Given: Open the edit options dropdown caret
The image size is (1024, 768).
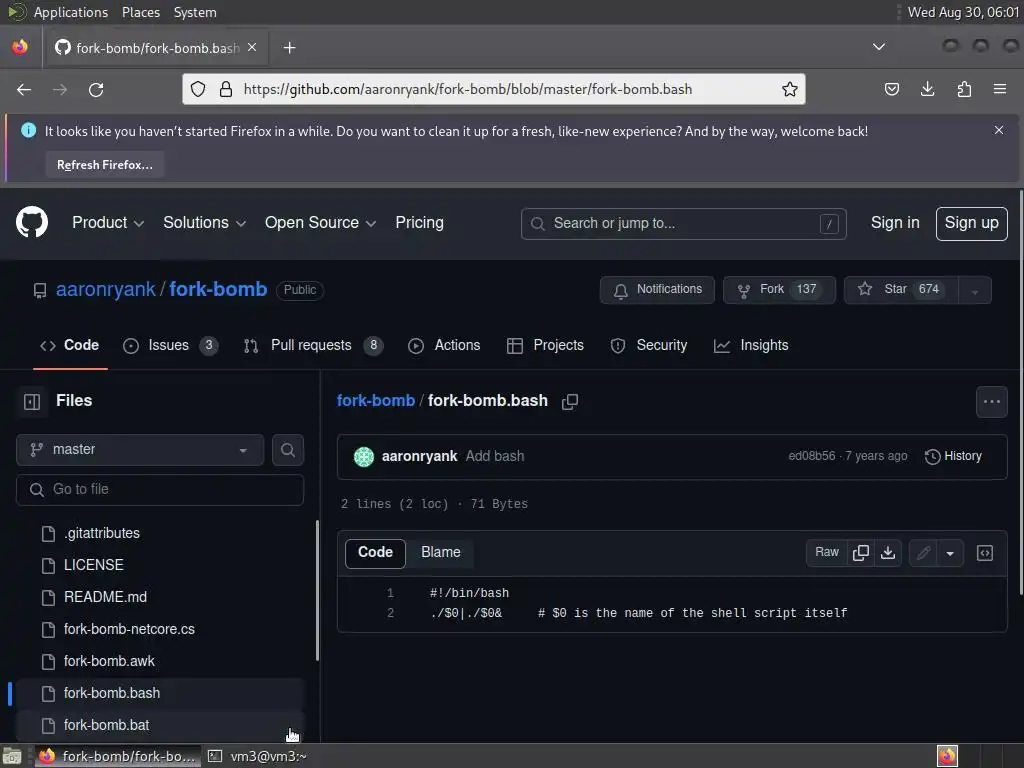Looking at the screenshot, I should tap(950, 553).
